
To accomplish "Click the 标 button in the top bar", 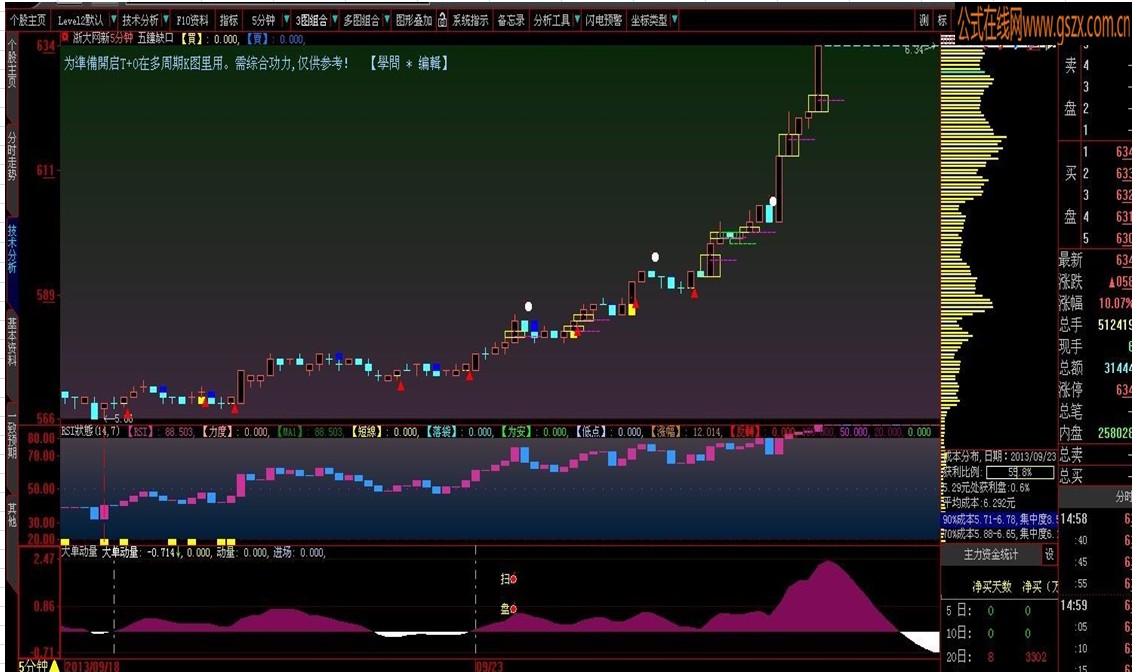I will pos(942,20).
